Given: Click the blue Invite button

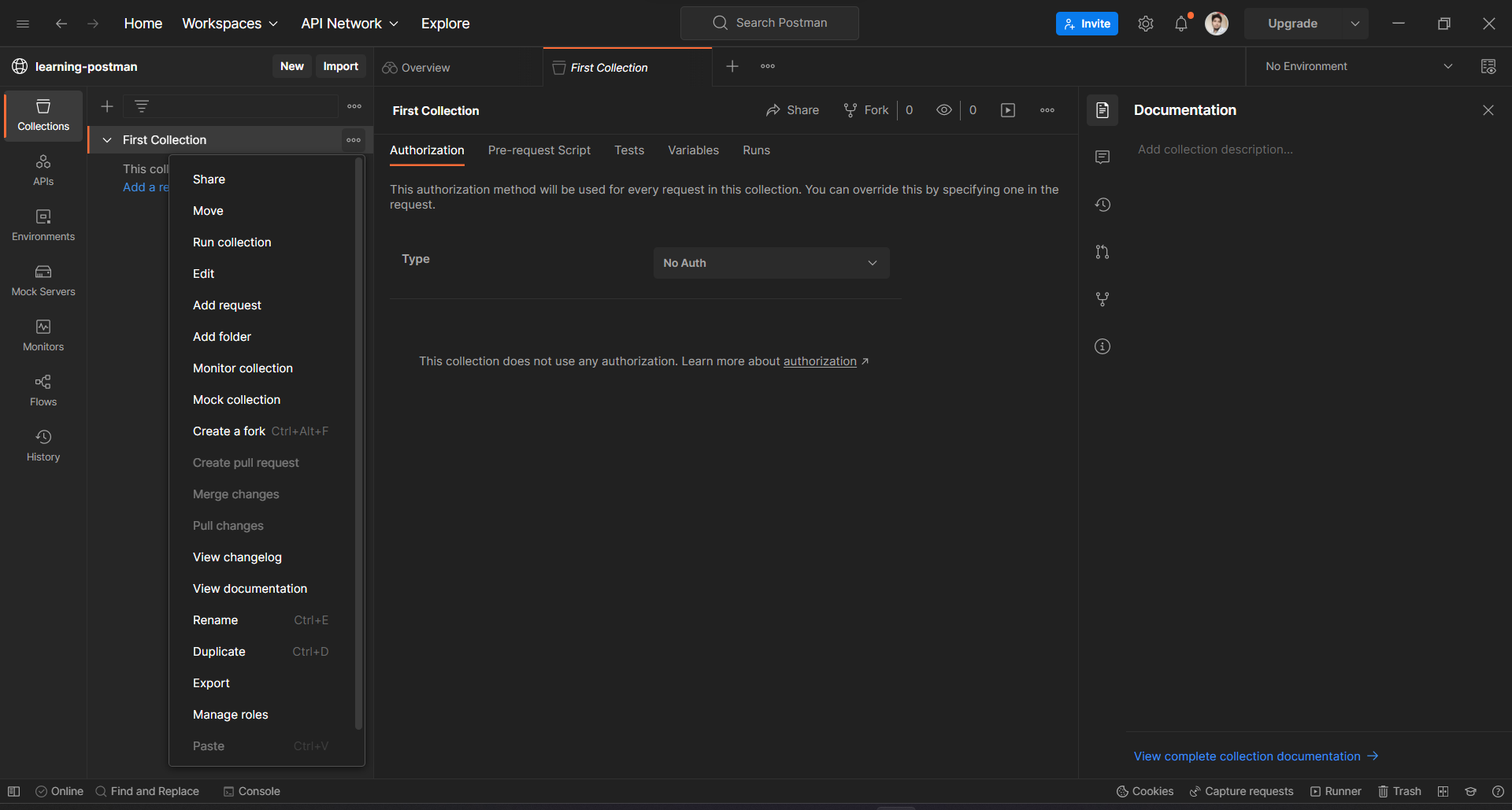Looking at the screenshot, I should coord(1087,24).
